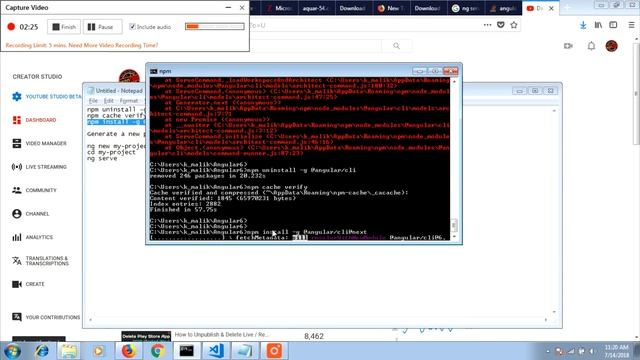
Task: Open Notepad taskbar icon
Action: [x=245, y=351]
